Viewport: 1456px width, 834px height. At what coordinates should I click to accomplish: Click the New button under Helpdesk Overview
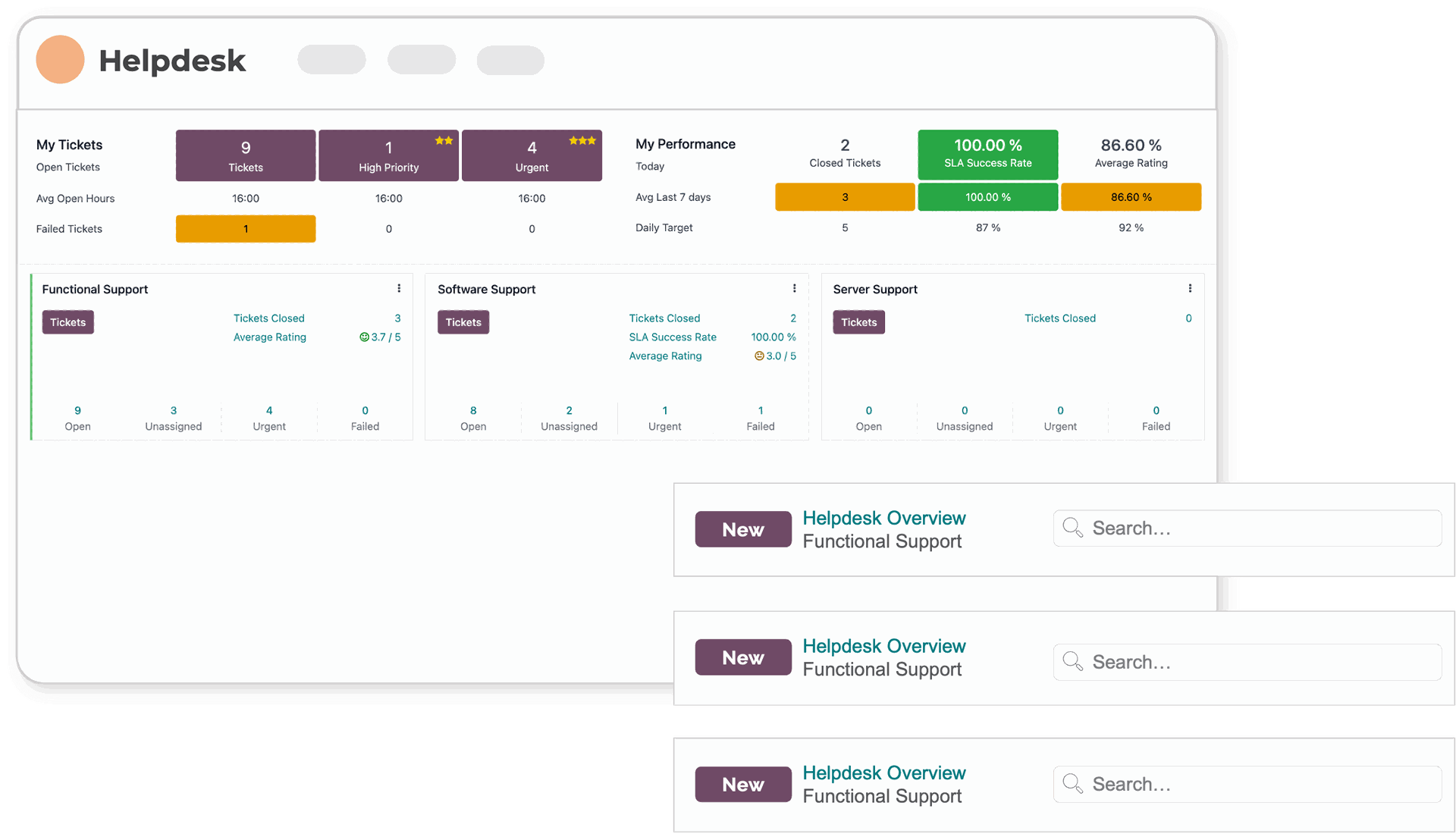[x=742, y=529]
